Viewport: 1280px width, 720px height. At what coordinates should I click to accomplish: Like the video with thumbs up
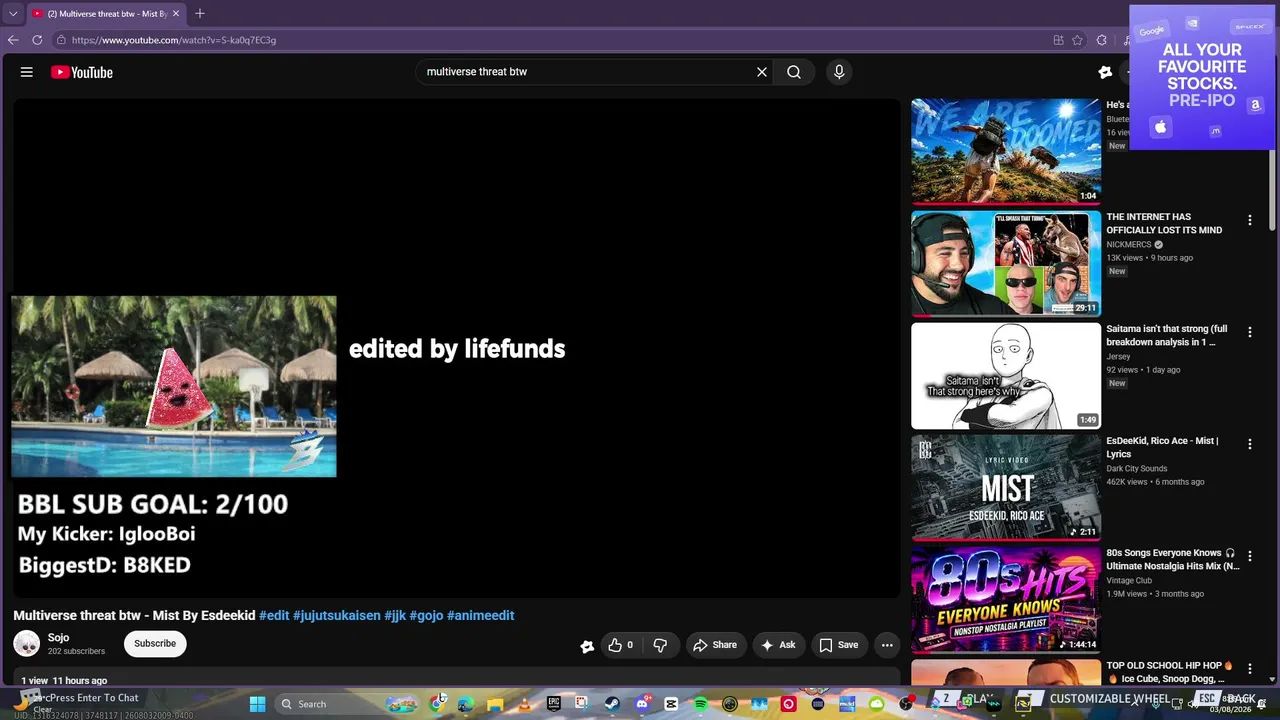620,645
